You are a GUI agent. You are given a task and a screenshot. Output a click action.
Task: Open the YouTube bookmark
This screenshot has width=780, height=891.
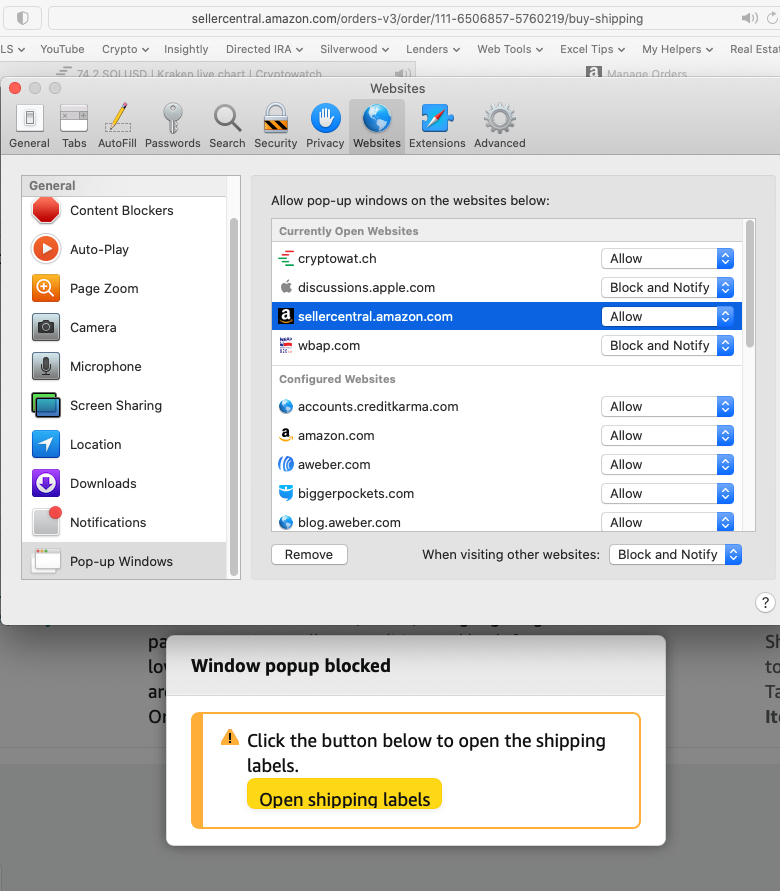click(x=62, y=49)
